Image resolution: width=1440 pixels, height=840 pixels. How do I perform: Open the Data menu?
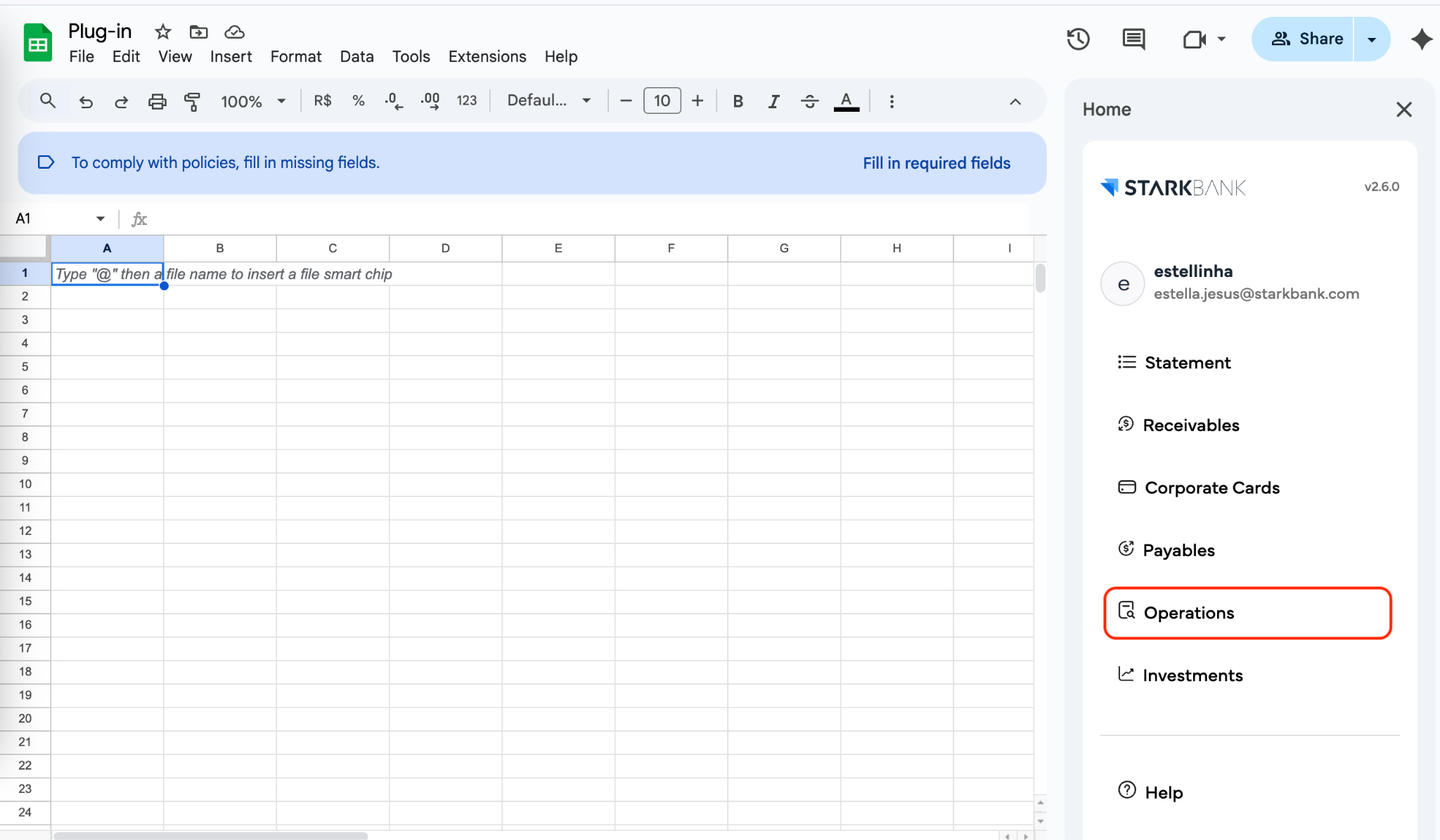coord(356,56)
